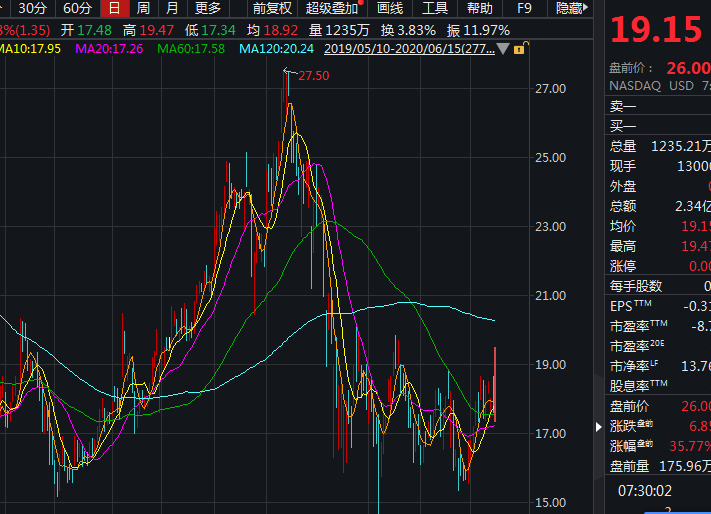Open the 前复权 adjustment dropdown
Viewport: 711px width, 514px height.
coord(271,8)
